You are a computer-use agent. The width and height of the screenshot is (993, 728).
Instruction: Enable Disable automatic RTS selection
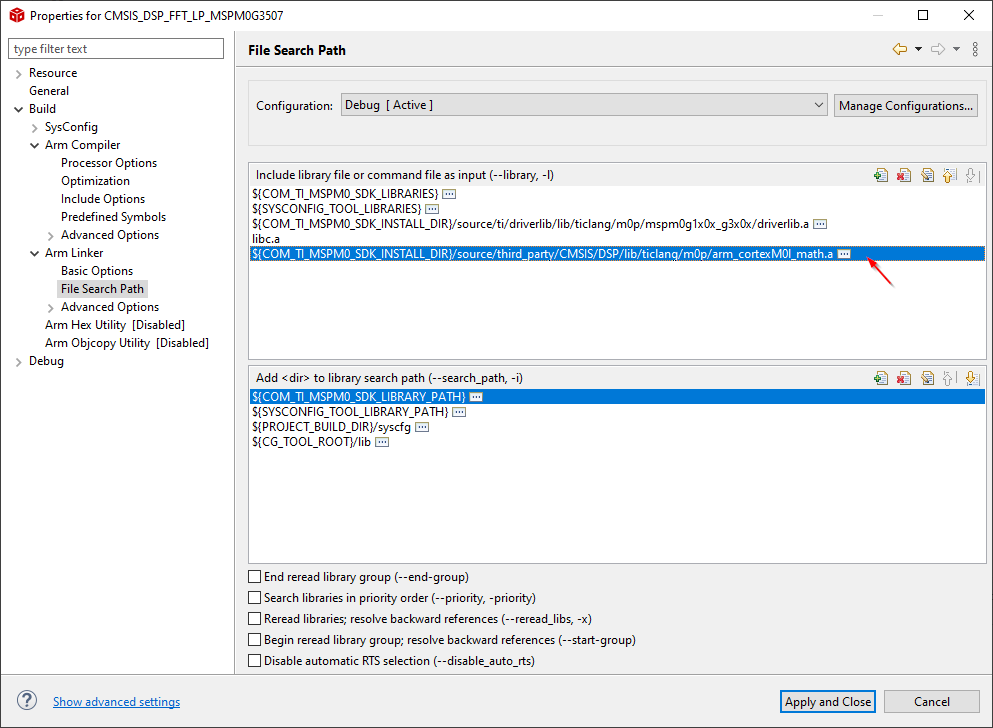(x=255, y=660)
